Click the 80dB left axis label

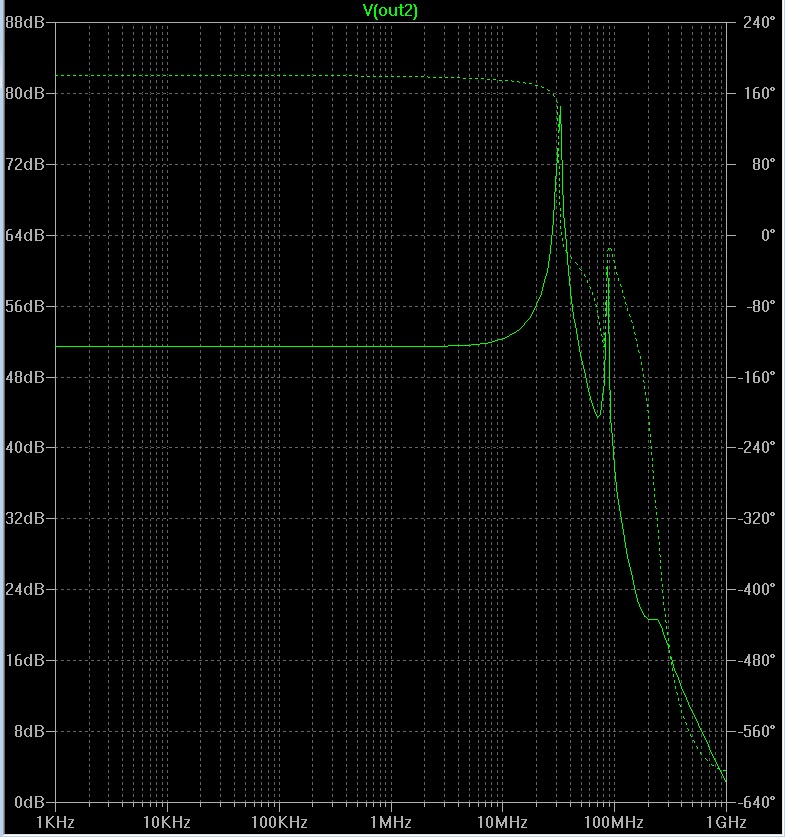25,93
